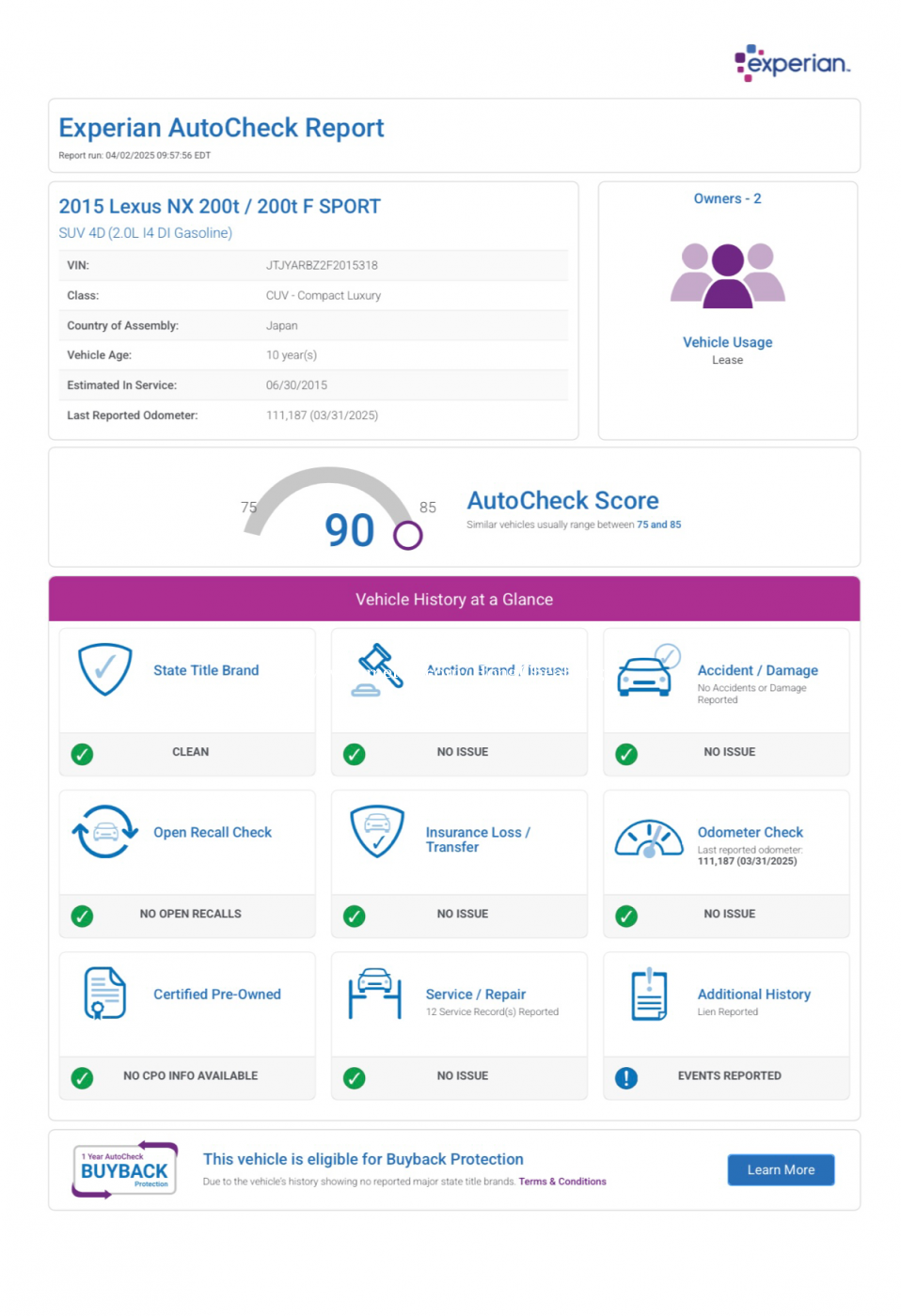Open the Terms & Conditions link
This screenshot has height=1316, width=901.
pos(562,1182)
